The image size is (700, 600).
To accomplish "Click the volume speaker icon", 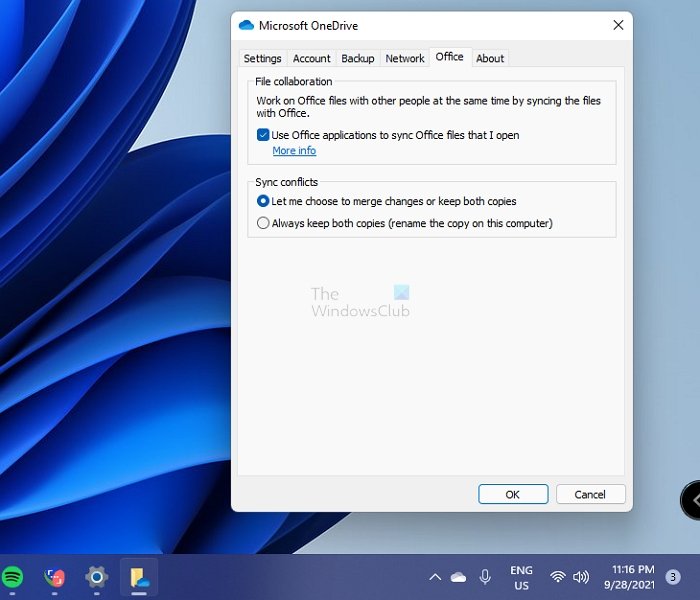I will pos(581,577).
